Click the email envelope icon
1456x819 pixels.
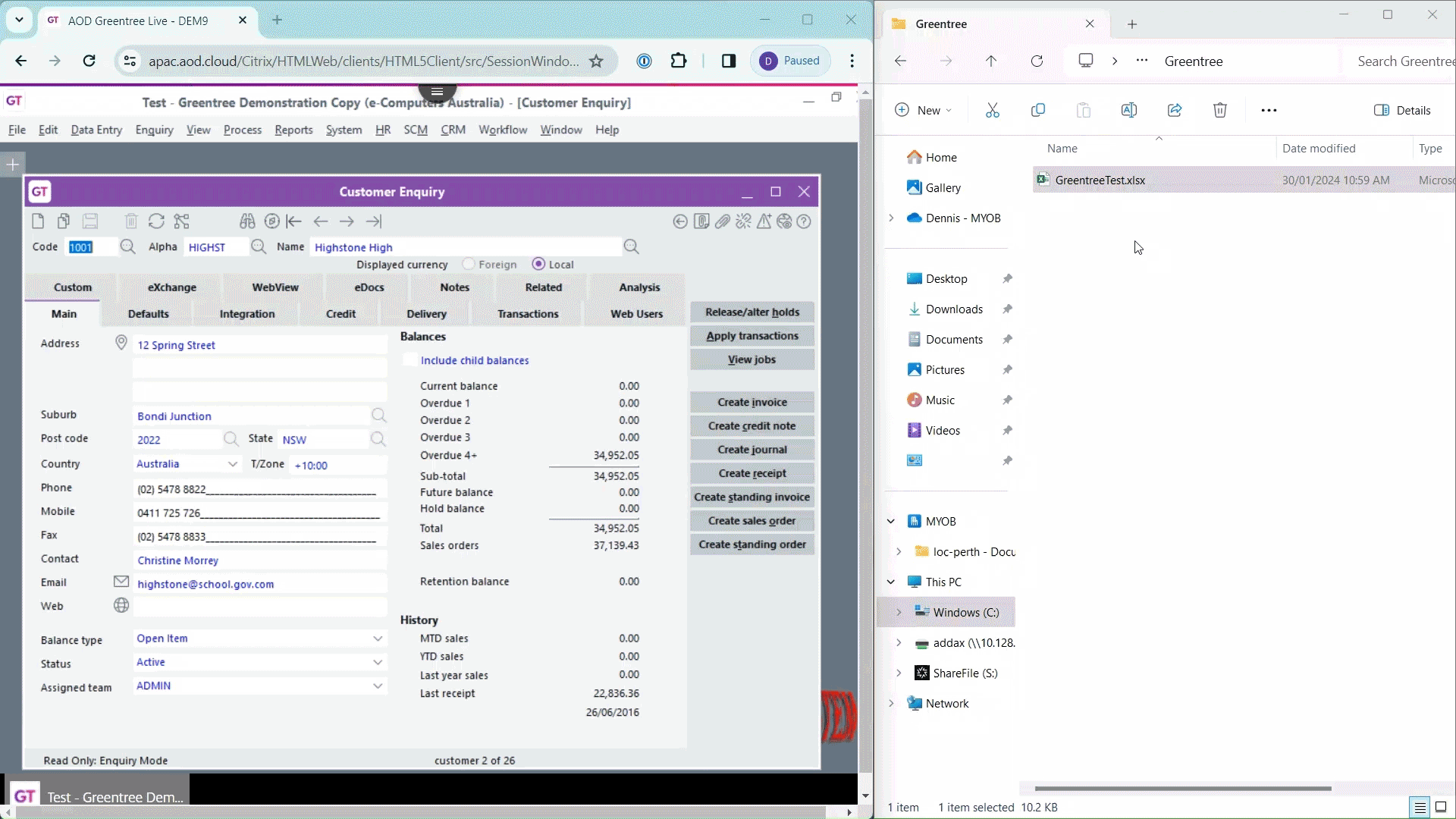pos(121,582)
